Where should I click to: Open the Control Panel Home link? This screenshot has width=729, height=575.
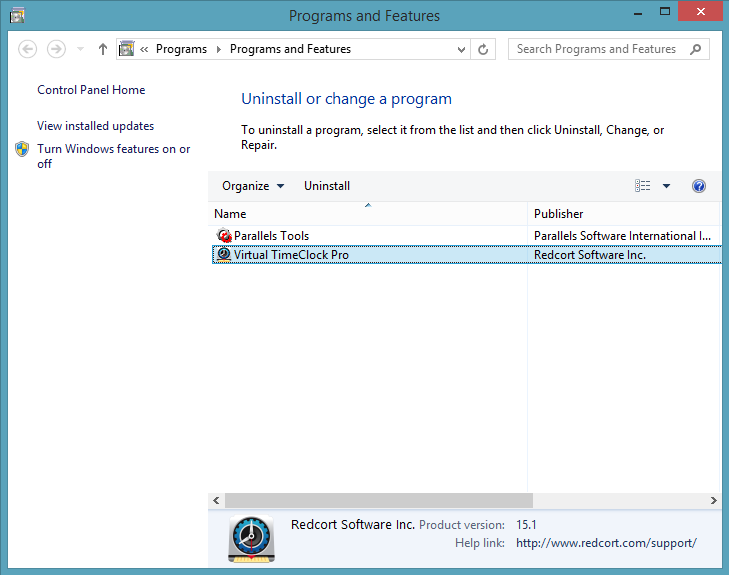point(91,90)
